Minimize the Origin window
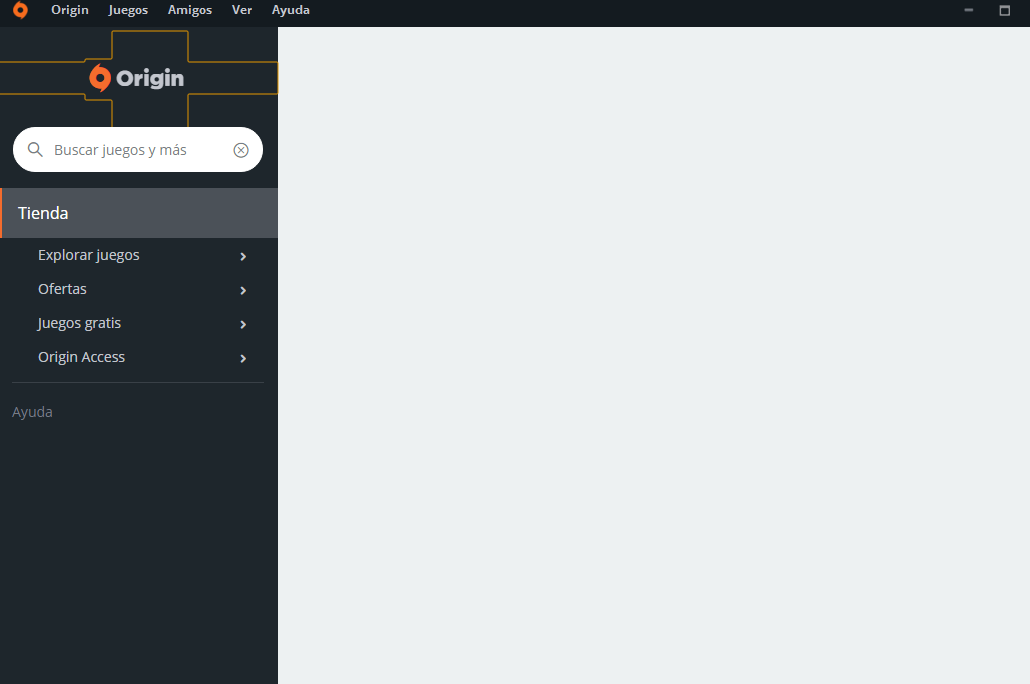1030x684 pixels. [x=968, y=10]
